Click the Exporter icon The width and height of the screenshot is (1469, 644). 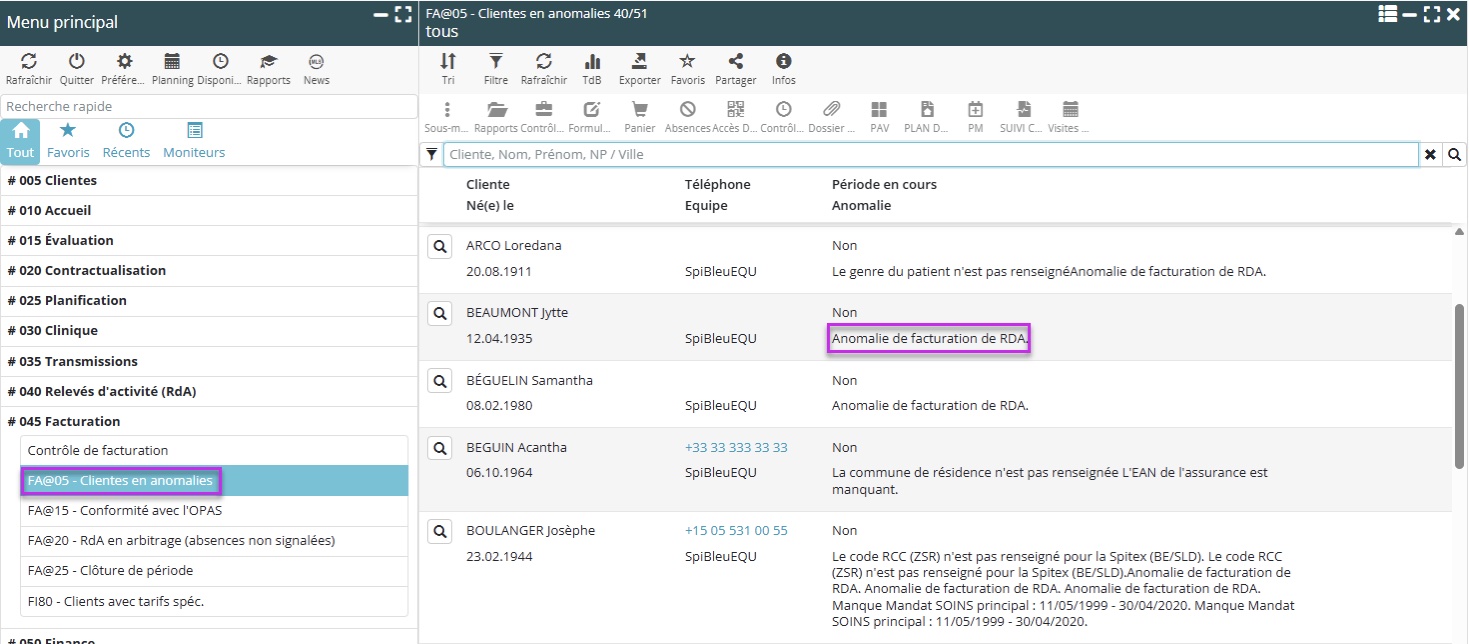(639, 62)
